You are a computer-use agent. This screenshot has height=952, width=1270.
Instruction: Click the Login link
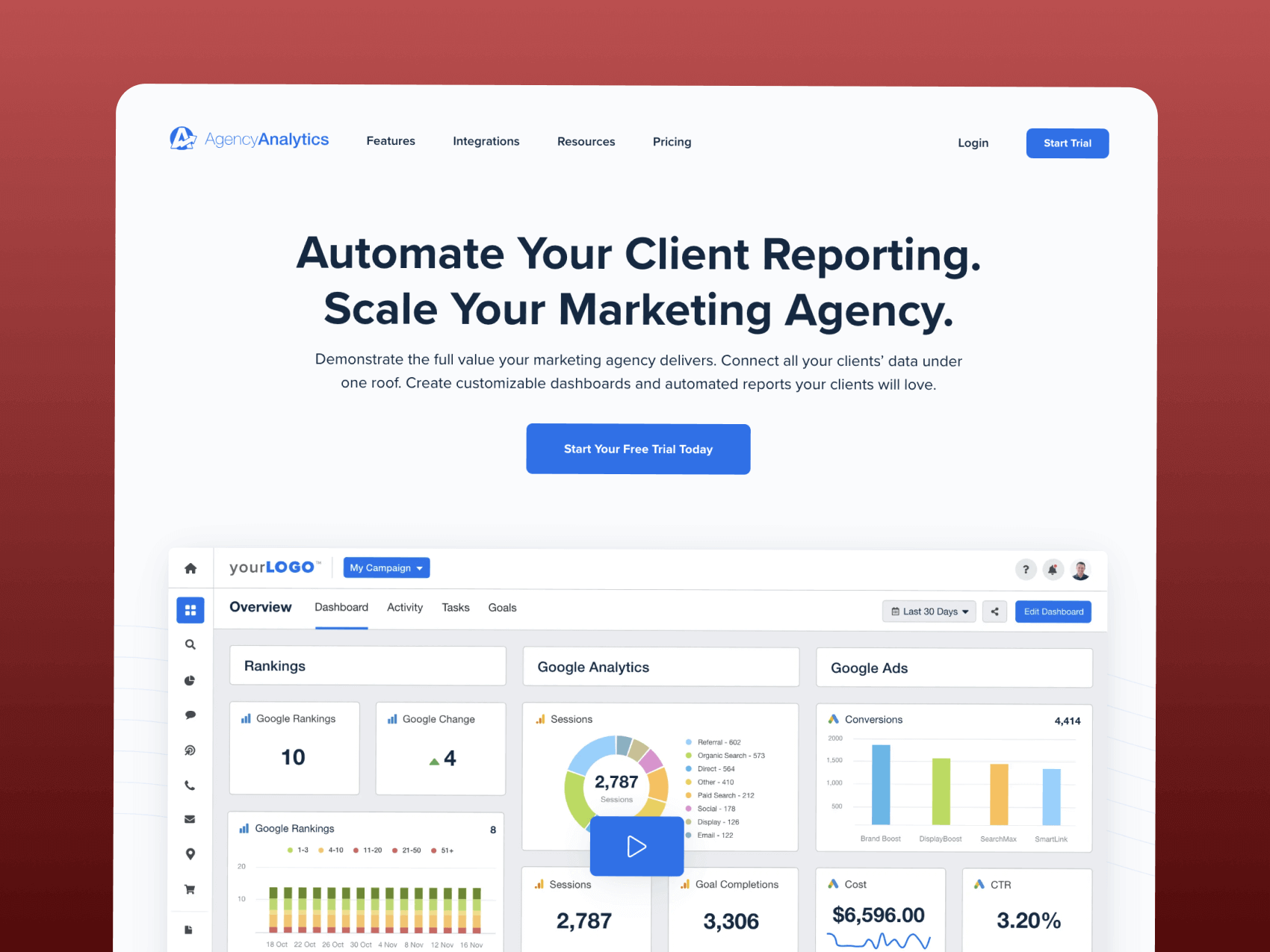coord(973,143)
